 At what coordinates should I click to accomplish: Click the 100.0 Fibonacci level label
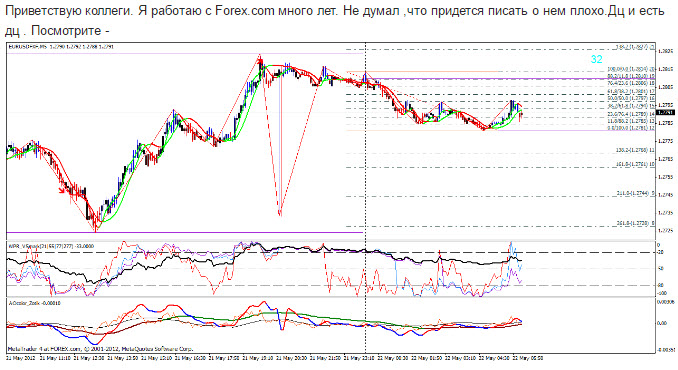pyautogui.click(x=631, y=69)
